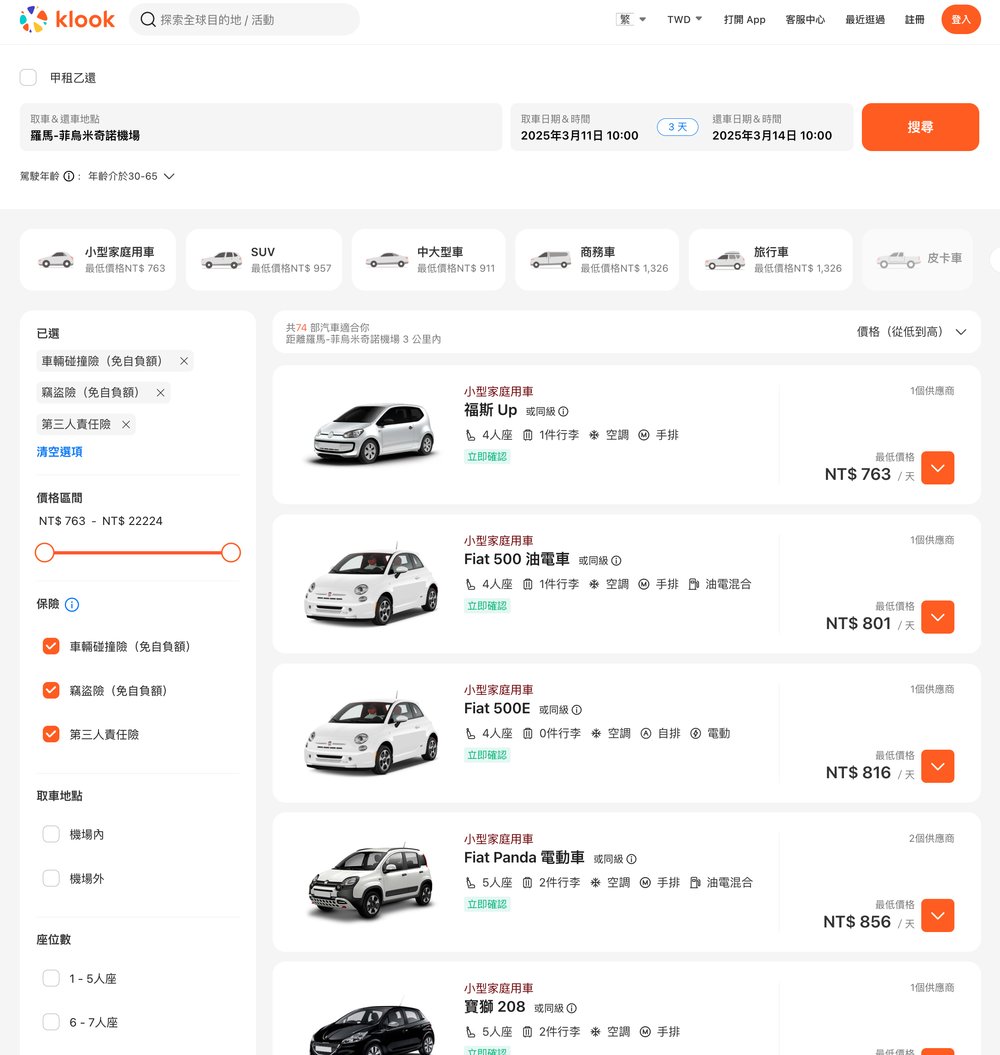
Task: Open the TWD currency selector
Action: 683,18
